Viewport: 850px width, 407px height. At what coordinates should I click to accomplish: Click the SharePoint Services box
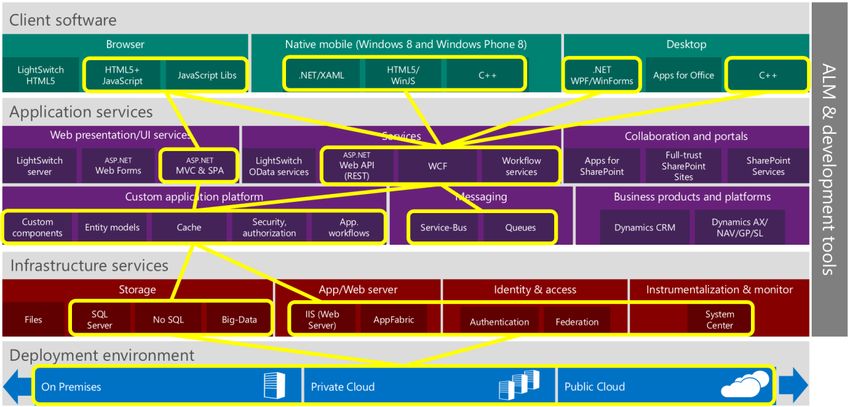tap(768, 166)
